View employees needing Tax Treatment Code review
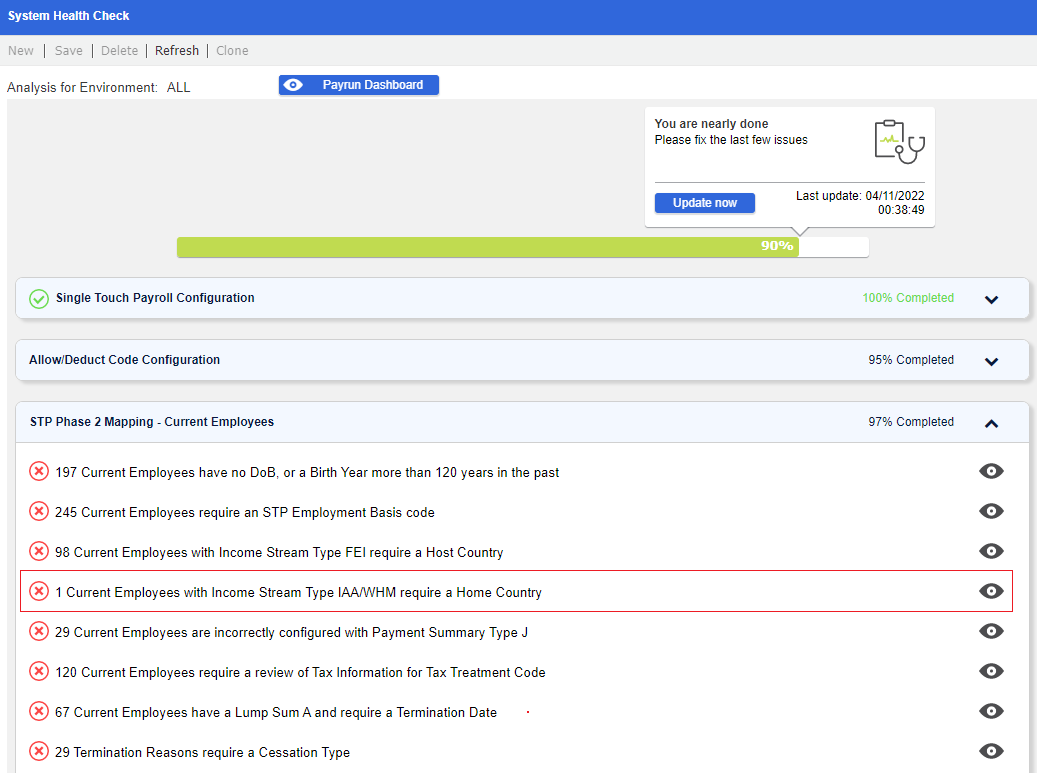 pyautogui.click(x=991, y=671)
